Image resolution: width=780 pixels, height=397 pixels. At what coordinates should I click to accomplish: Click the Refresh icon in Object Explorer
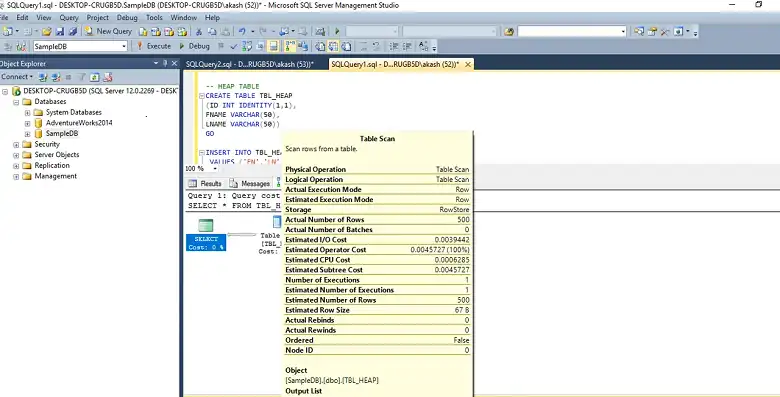pos(95,77)
